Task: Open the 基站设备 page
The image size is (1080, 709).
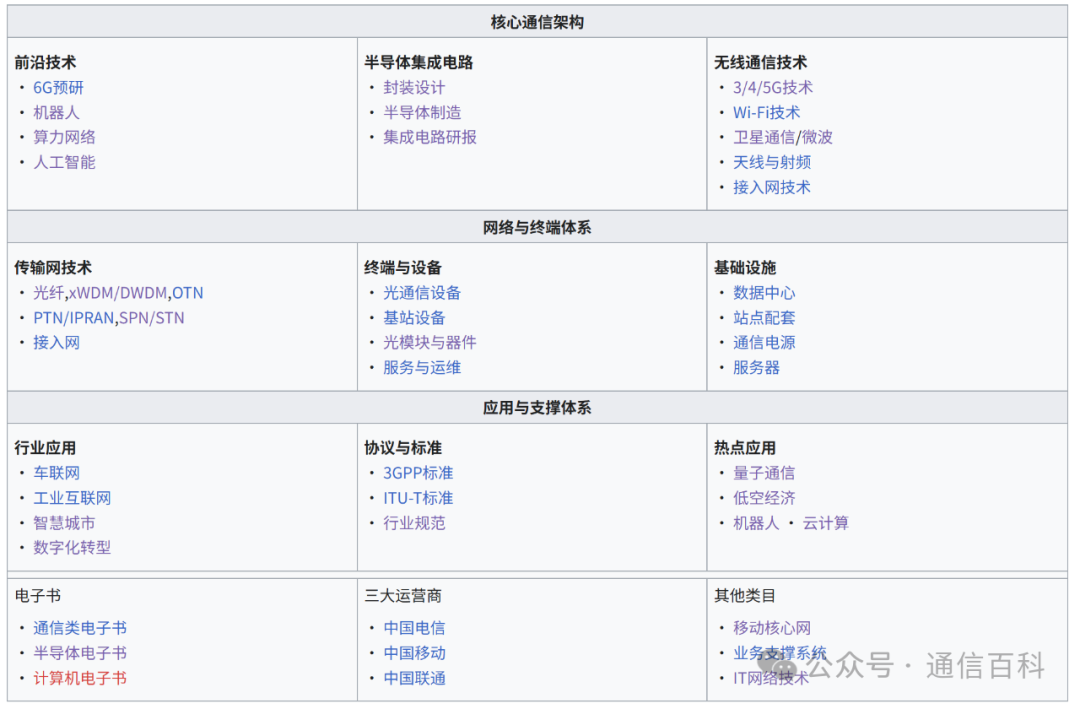Action: (x=414, y=318)
